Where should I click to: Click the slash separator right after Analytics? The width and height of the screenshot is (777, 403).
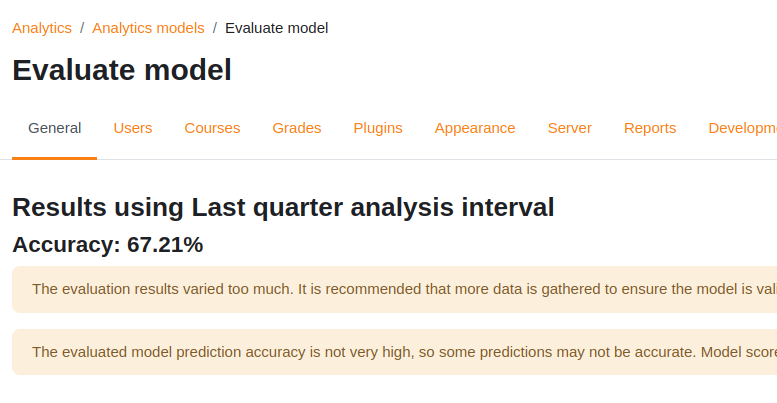coord(82,28)
